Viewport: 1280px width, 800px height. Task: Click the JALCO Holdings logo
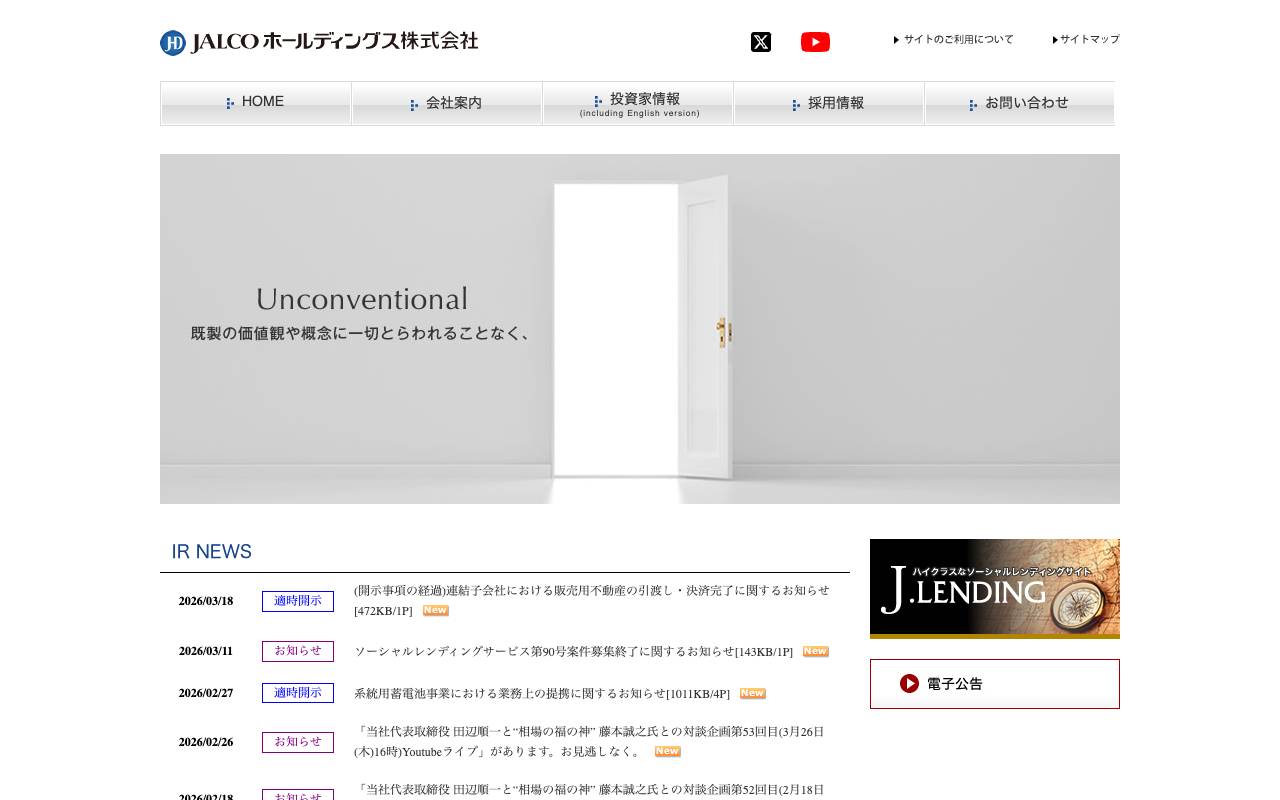point(318,42)
